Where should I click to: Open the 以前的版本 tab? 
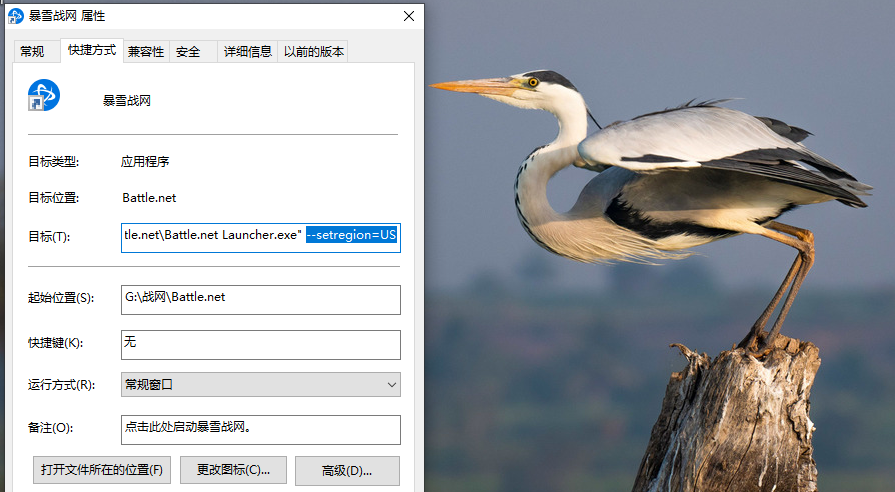pos(314,52)
